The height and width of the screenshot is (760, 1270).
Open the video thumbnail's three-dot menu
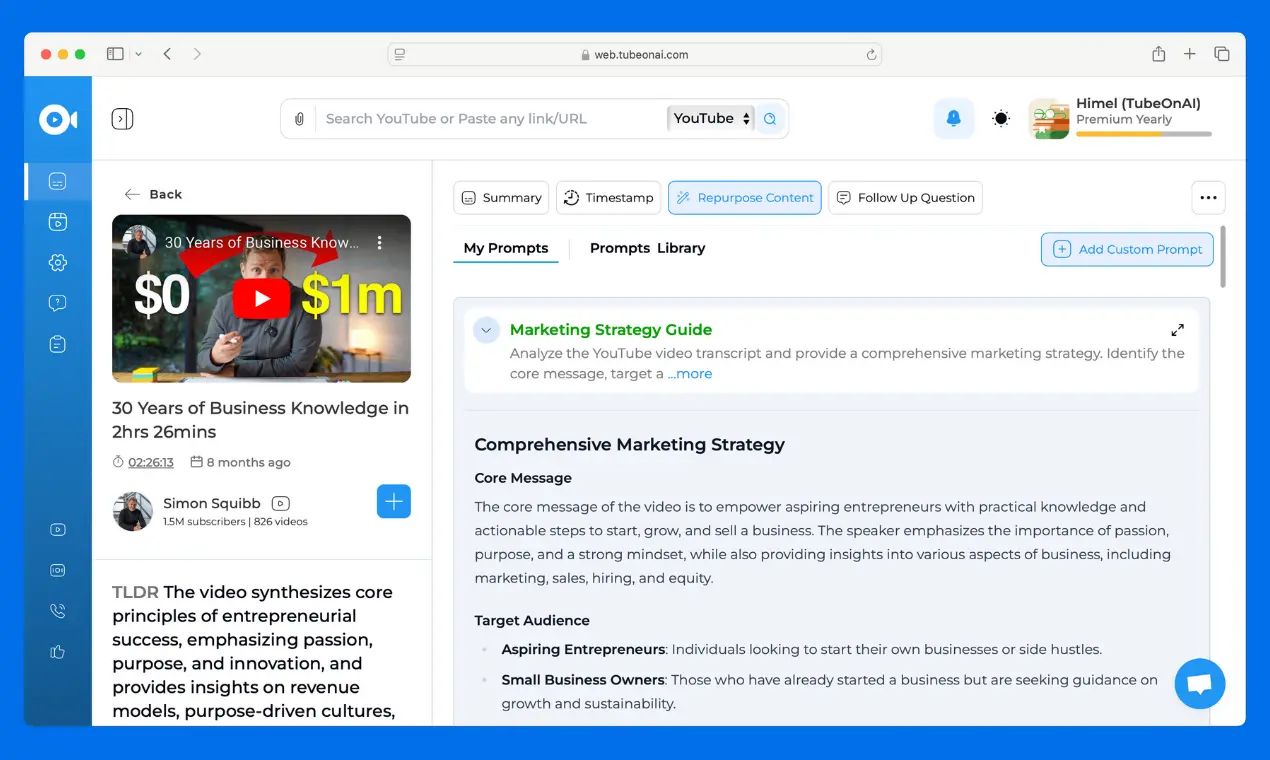click(x=379, y=242)
